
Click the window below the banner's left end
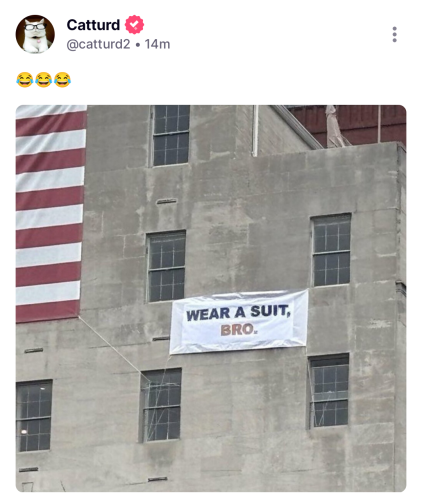point(161,405)
